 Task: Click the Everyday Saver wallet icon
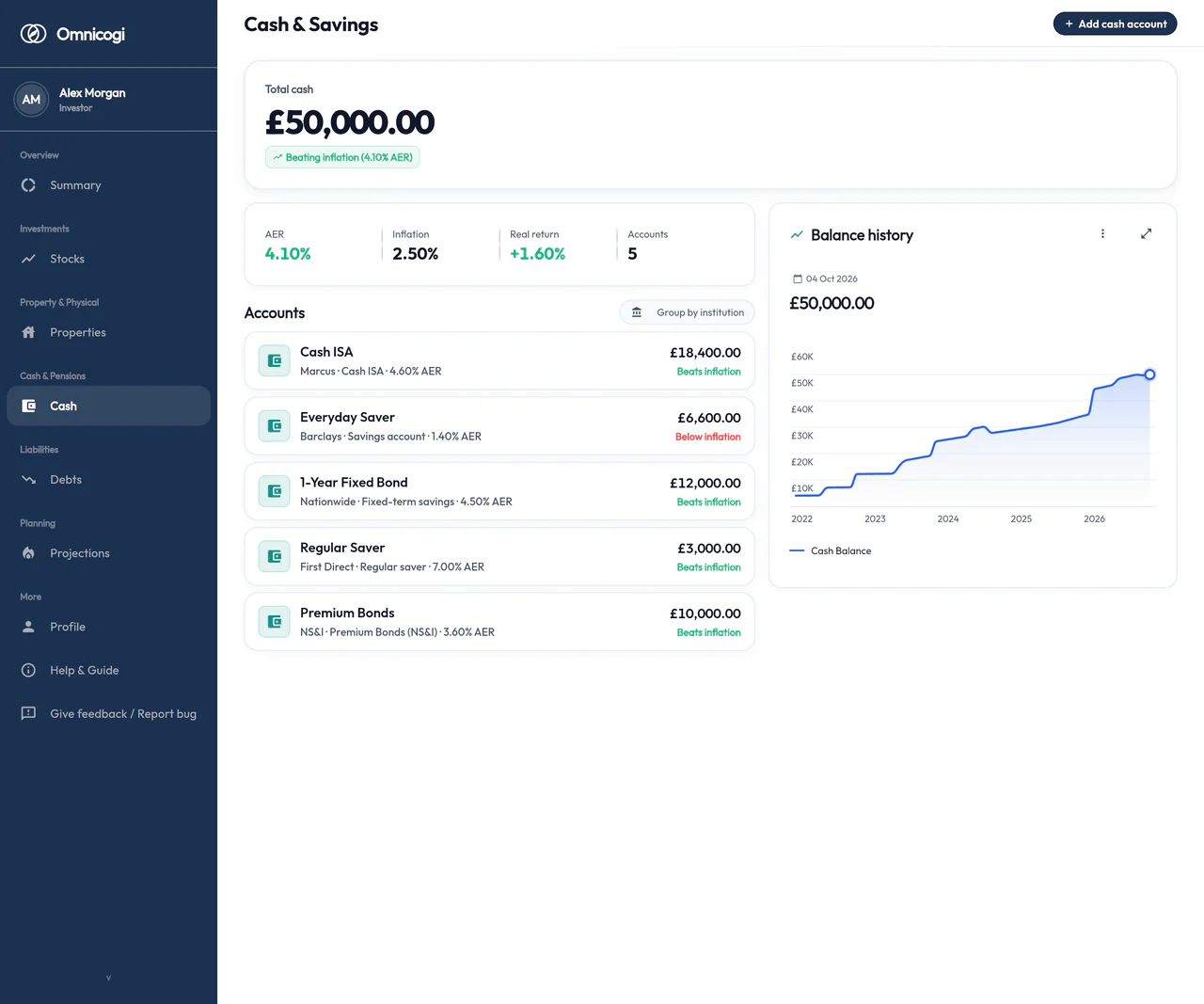[x=275, y=426]
